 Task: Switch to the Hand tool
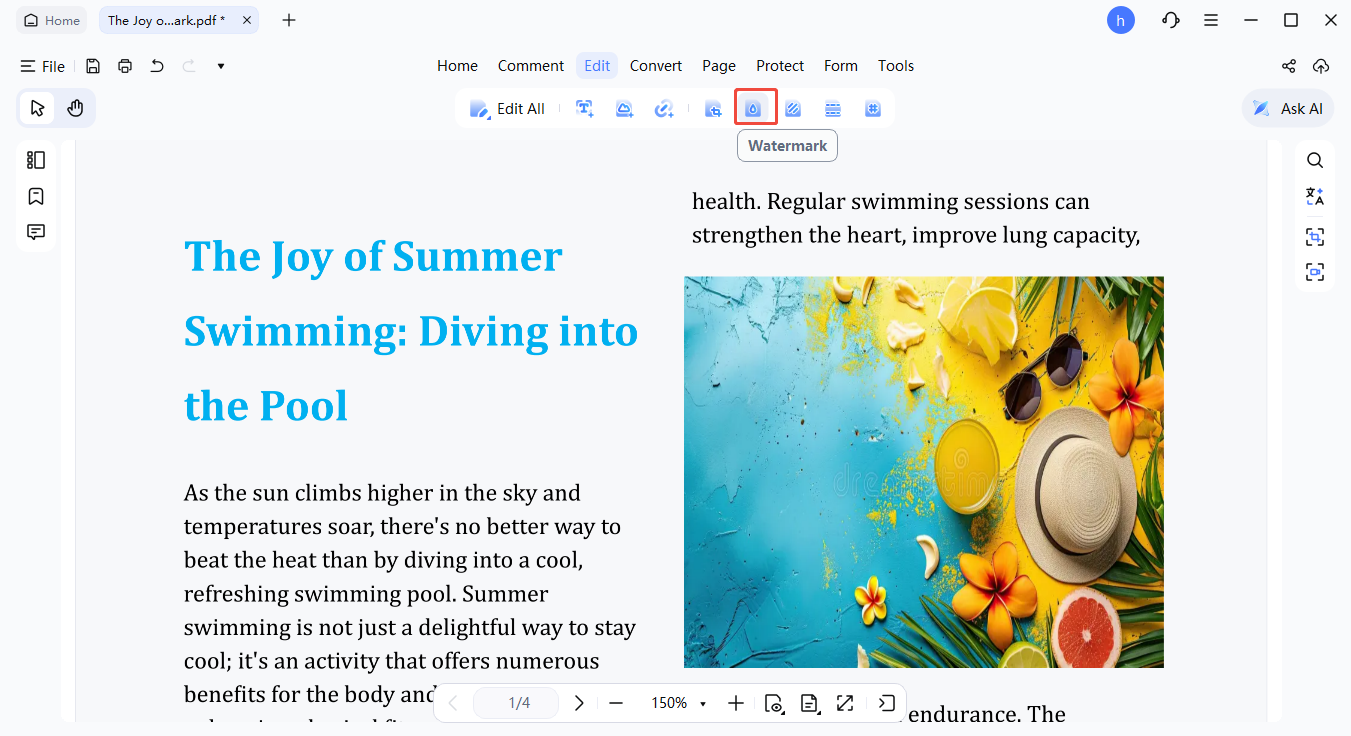coord(75,108)
